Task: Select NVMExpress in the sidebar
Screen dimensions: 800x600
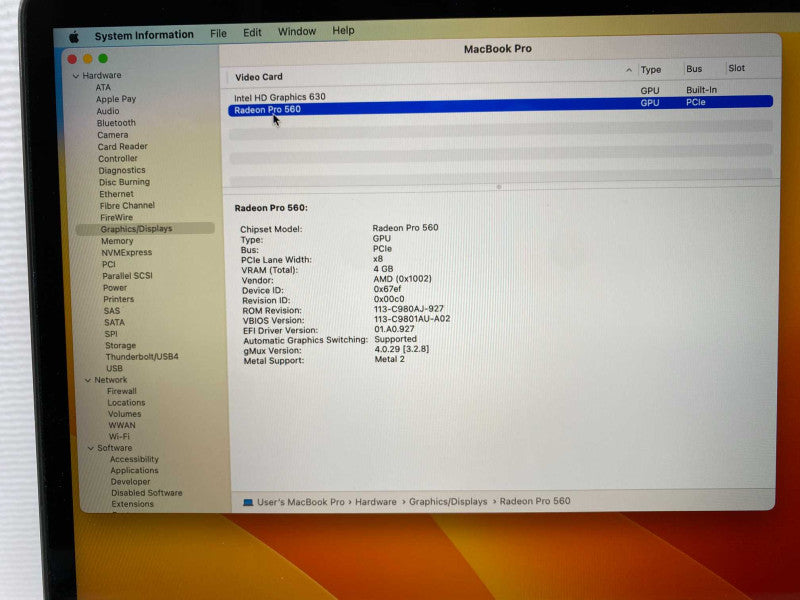Action: click(x=127, y=253)
